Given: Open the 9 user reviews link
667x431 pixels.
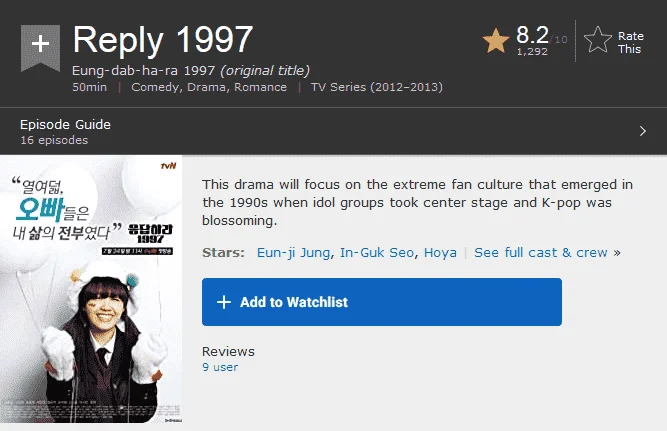Looking at the screenshot, I should (220, 367).
